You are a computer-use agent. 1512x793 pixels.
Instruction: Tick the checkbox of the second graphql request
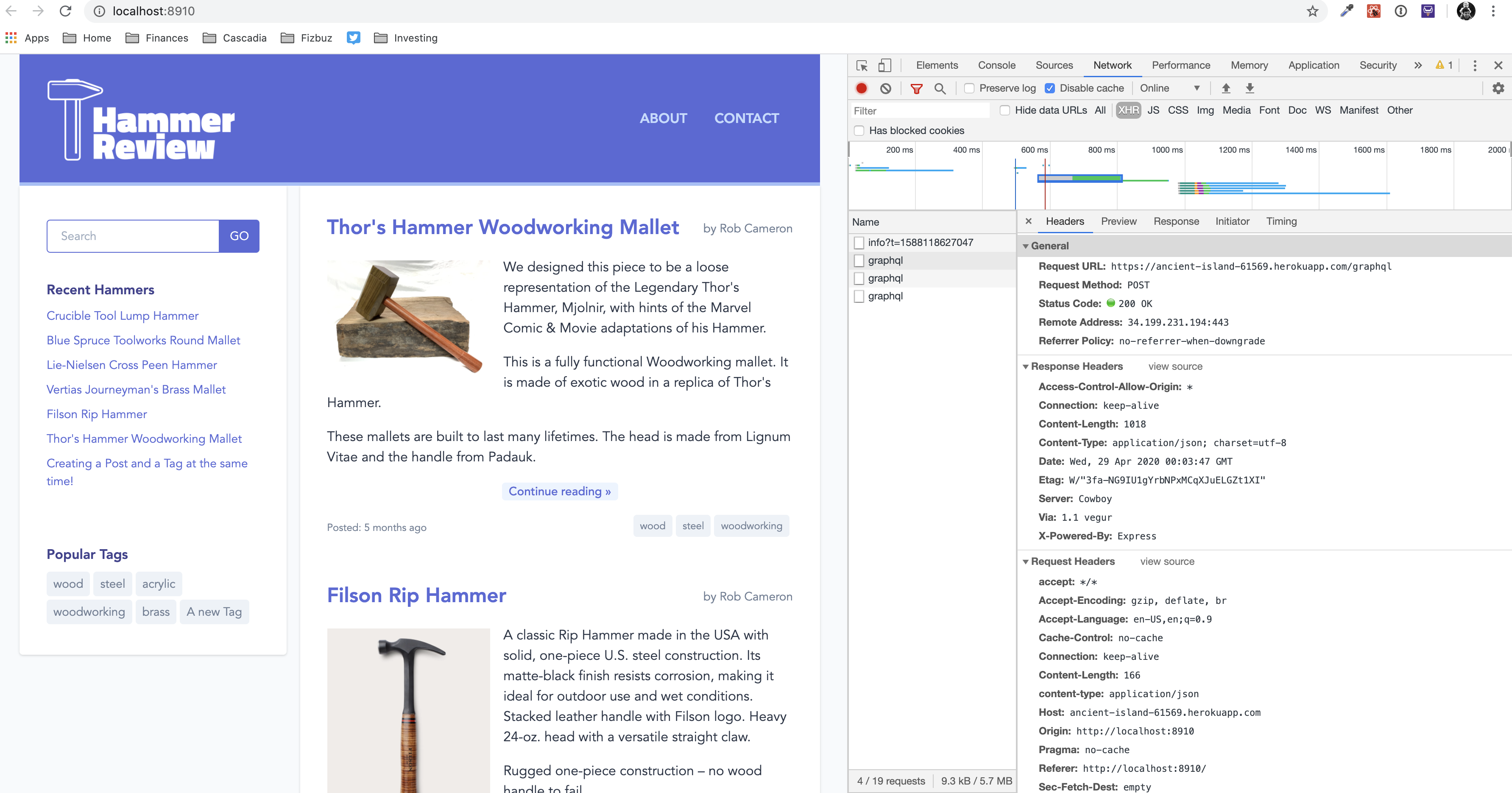859,278
